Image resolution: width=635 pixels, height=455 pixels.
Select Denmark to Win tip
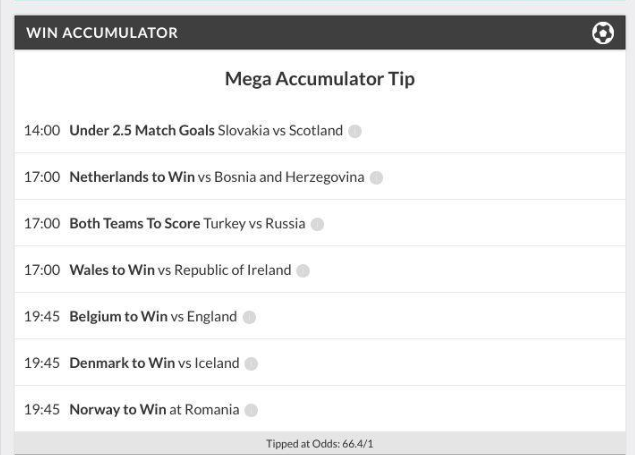pos(122,363)
